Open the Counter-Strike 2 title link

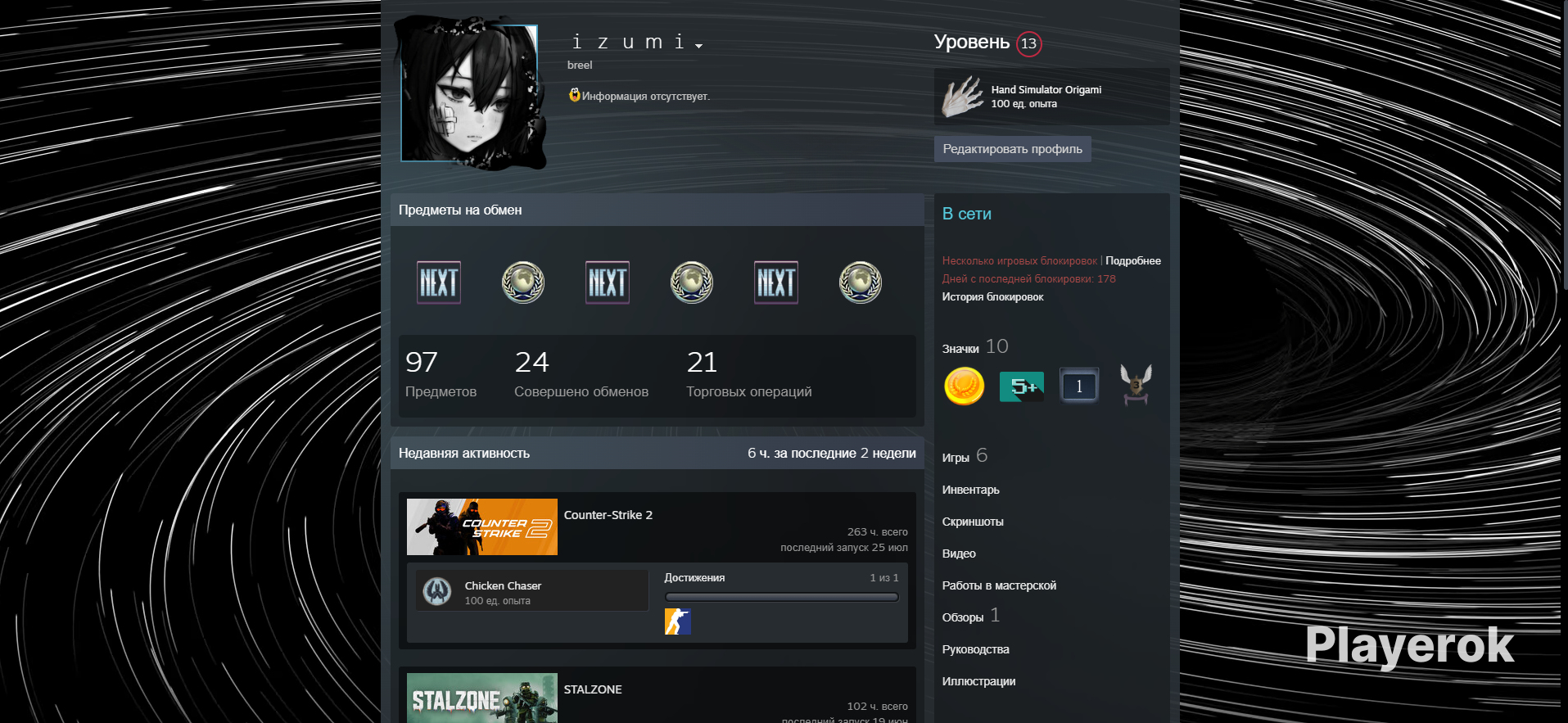coord(608,515)
